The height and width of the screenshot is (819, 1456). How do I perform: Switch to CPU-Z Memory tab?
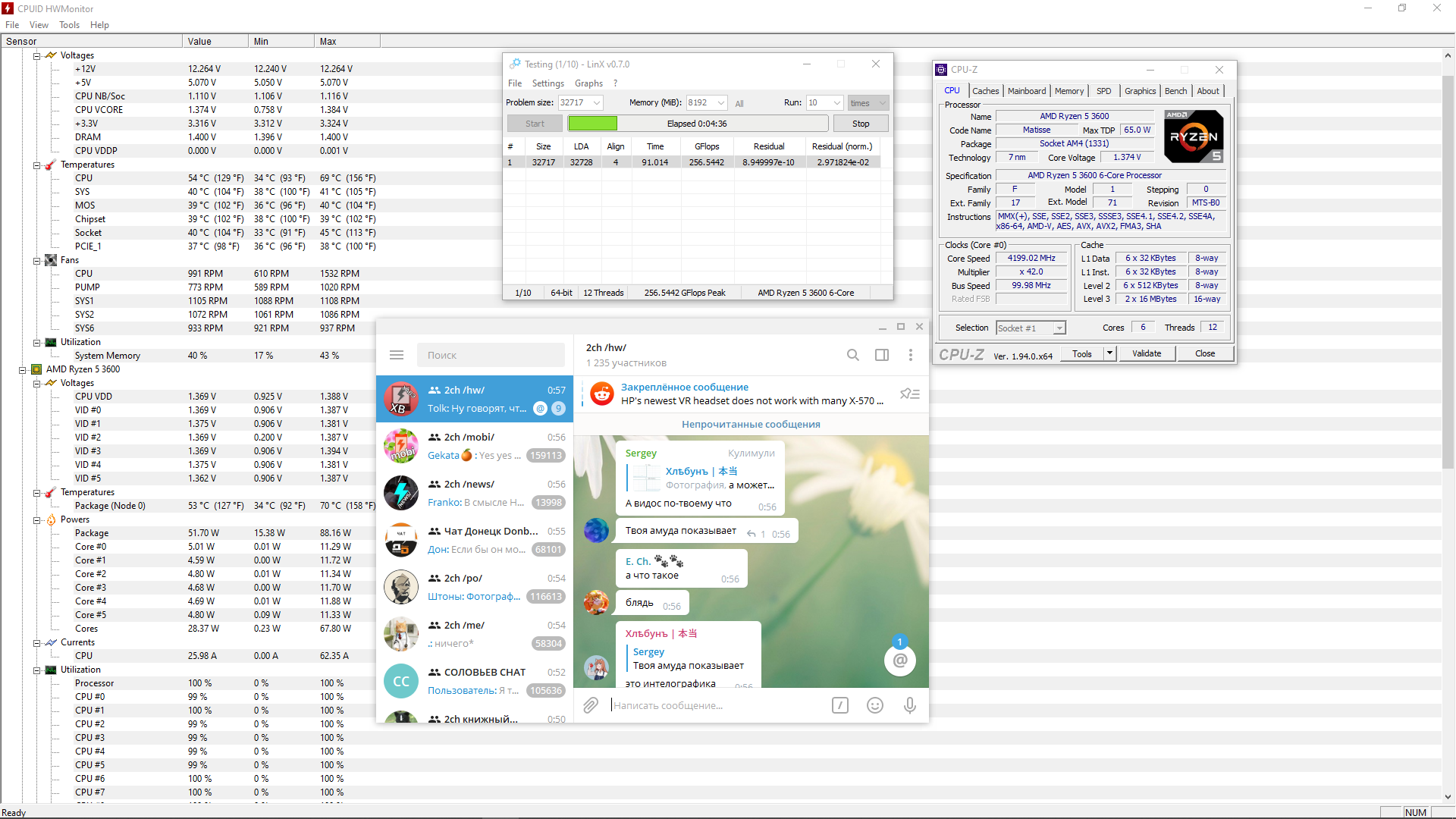(1069, 91)
